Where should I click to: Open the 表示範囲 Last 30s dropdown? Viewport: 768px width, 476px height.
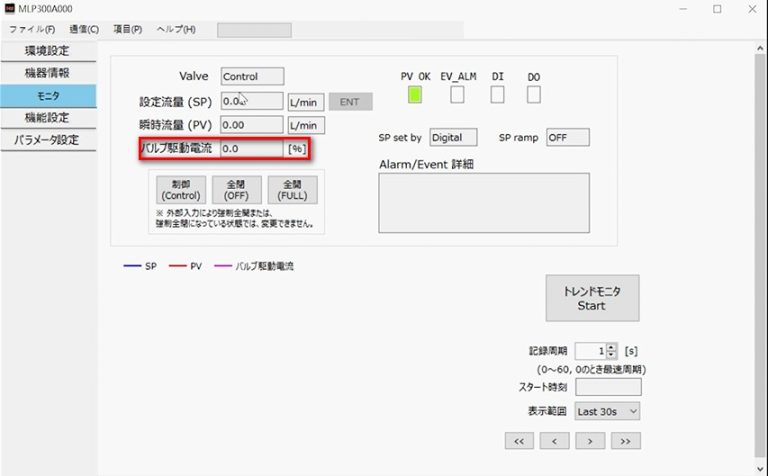[x=607, y=411]
